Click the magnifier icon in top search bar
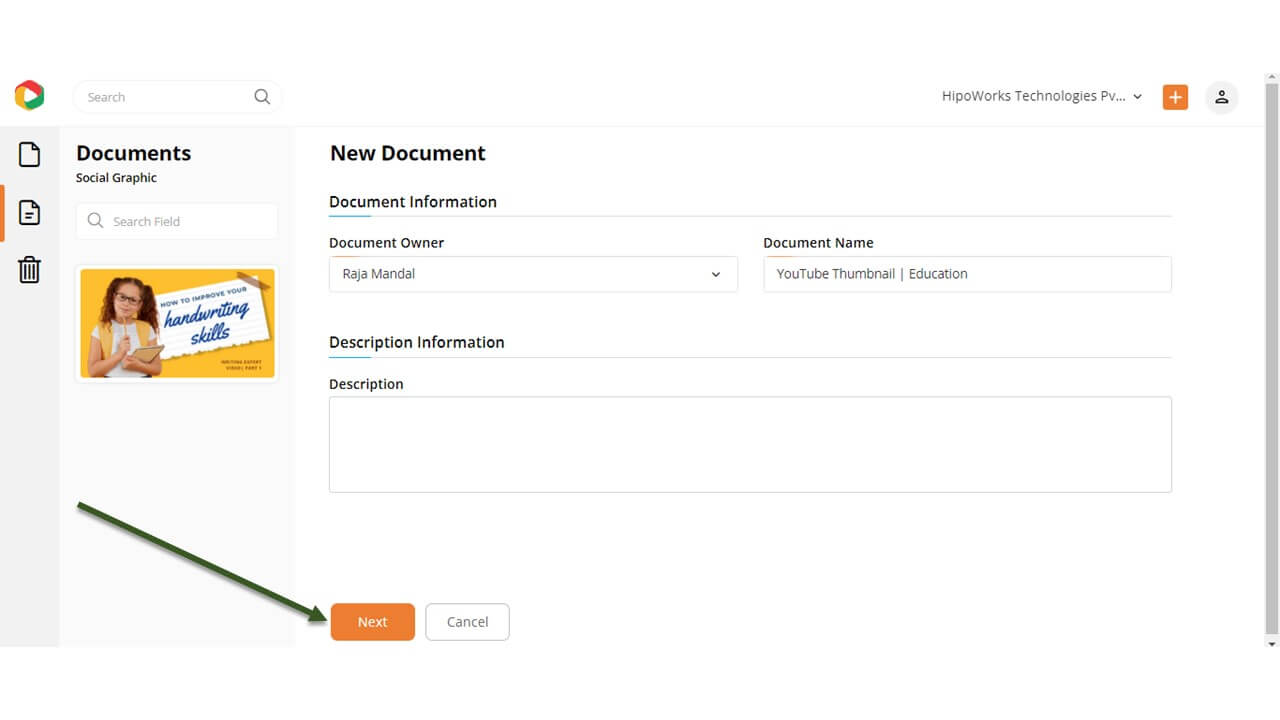The height and width of the screenshot is (720, 1280). [x=262, y=97]
